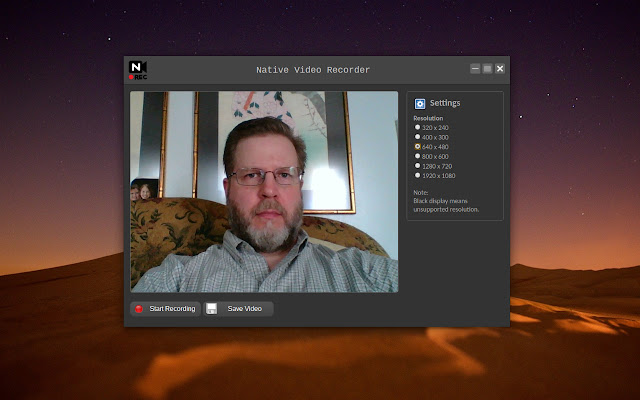Switch resolution to 800 x 600
640x400 pixels.
[x=417, y=156]
